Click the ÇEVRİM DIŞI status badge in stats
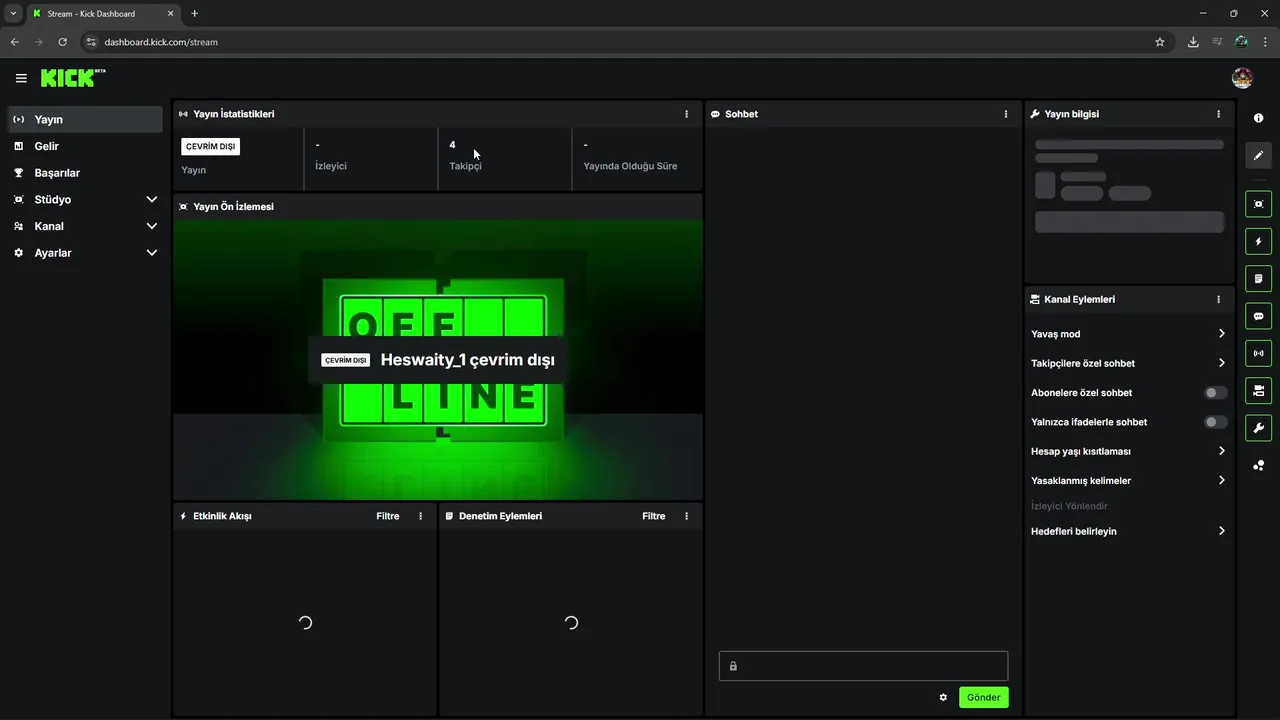The image size is (1280, 720). tap(210, 146)
